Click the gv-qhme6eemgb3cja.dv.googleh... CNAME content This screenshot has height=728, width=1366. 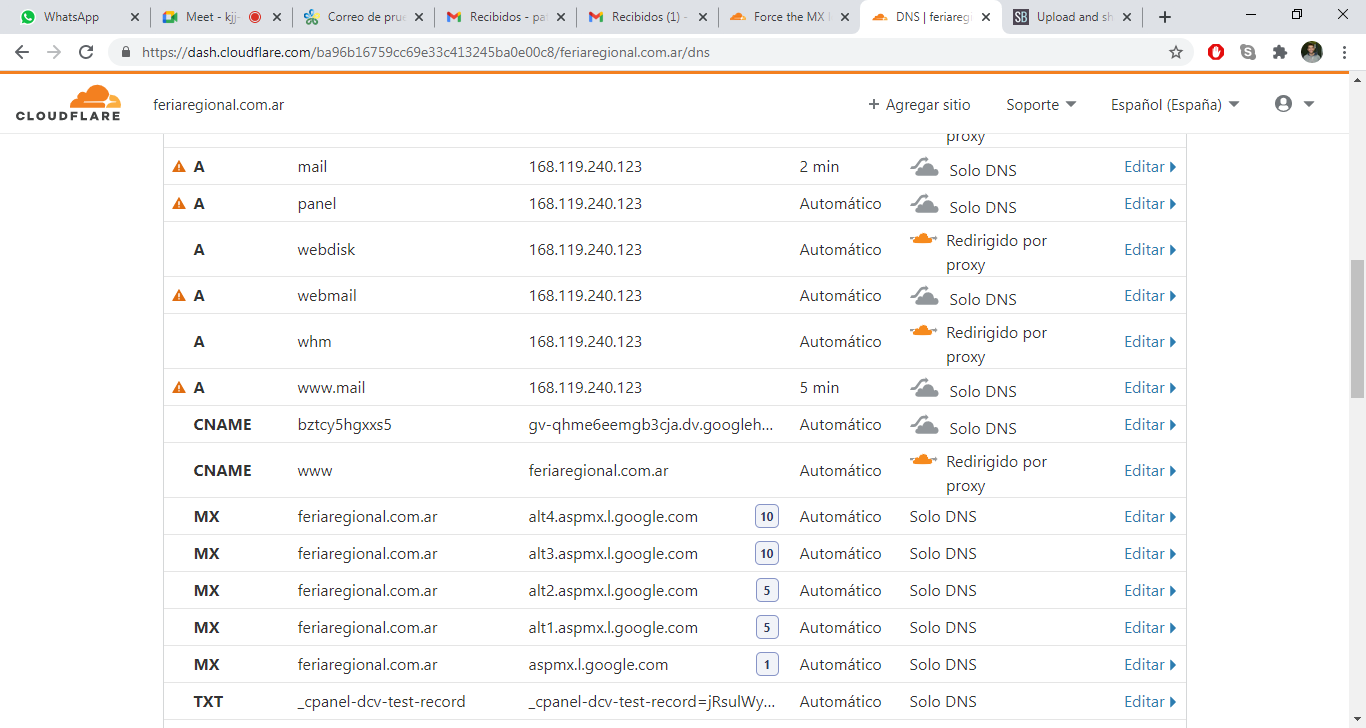point(651,425)
